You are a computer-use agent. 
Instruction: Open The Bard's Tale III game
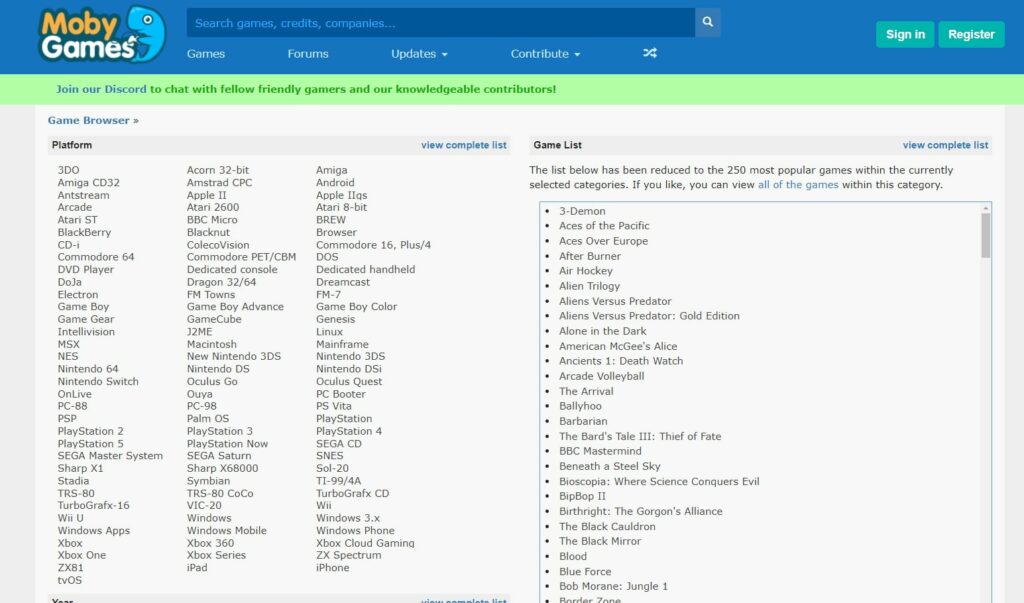click(640, 436)
